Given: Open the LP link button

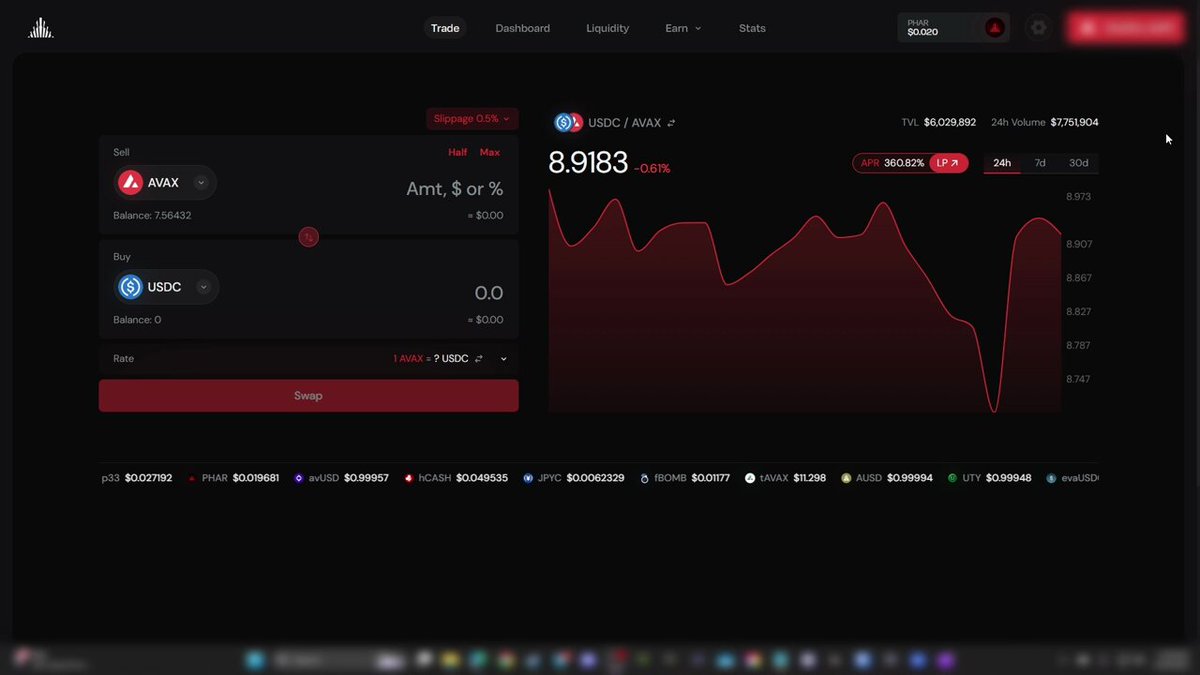Looking at the screenshot, I should coord(948,163).
